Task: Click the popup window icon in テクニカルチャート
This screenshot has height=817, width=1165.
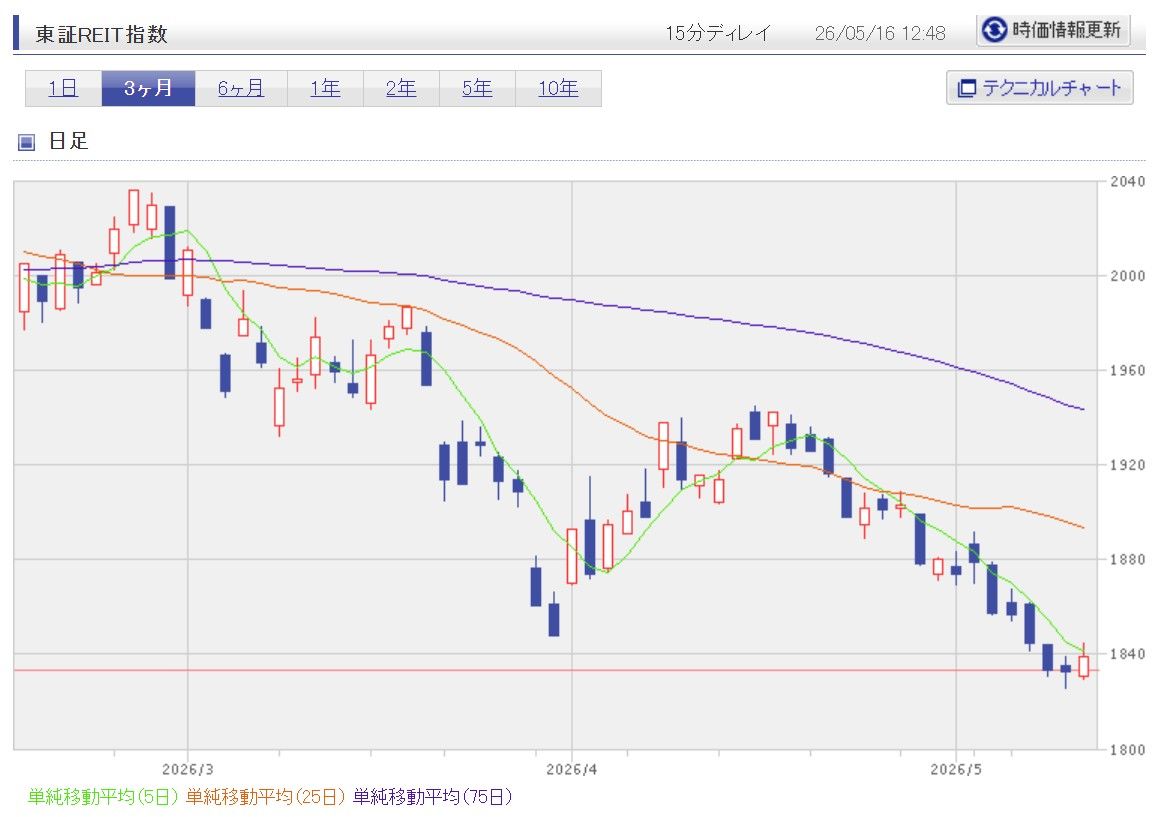Action: (966, 88)
